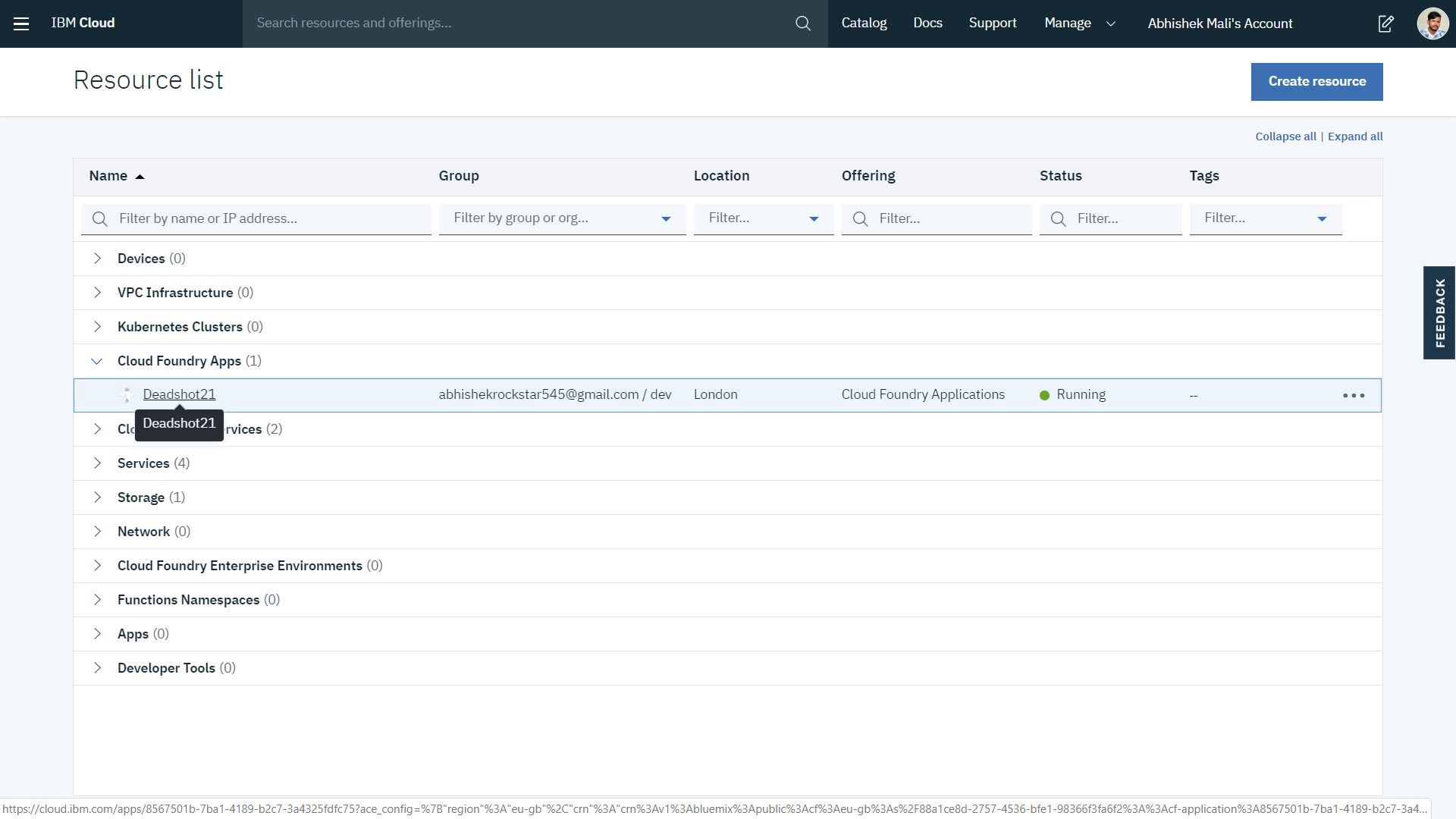Click the Cloud Foundry Applications offering cell
The width and height of the screenshot is (1456, 819).
coord(923,395)
